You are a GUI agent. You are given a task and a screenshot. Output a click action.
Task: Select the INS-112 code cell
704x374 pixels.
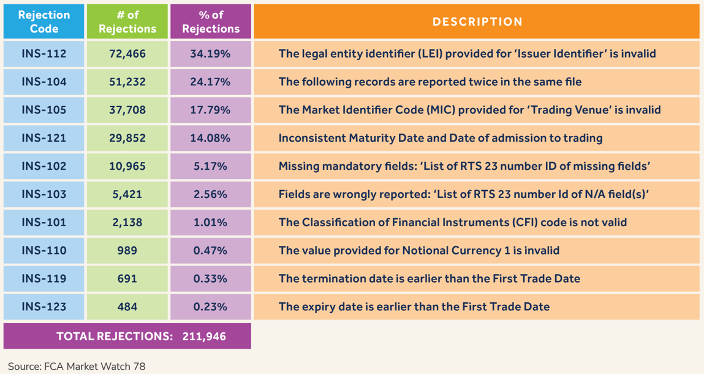click(44, 54)
